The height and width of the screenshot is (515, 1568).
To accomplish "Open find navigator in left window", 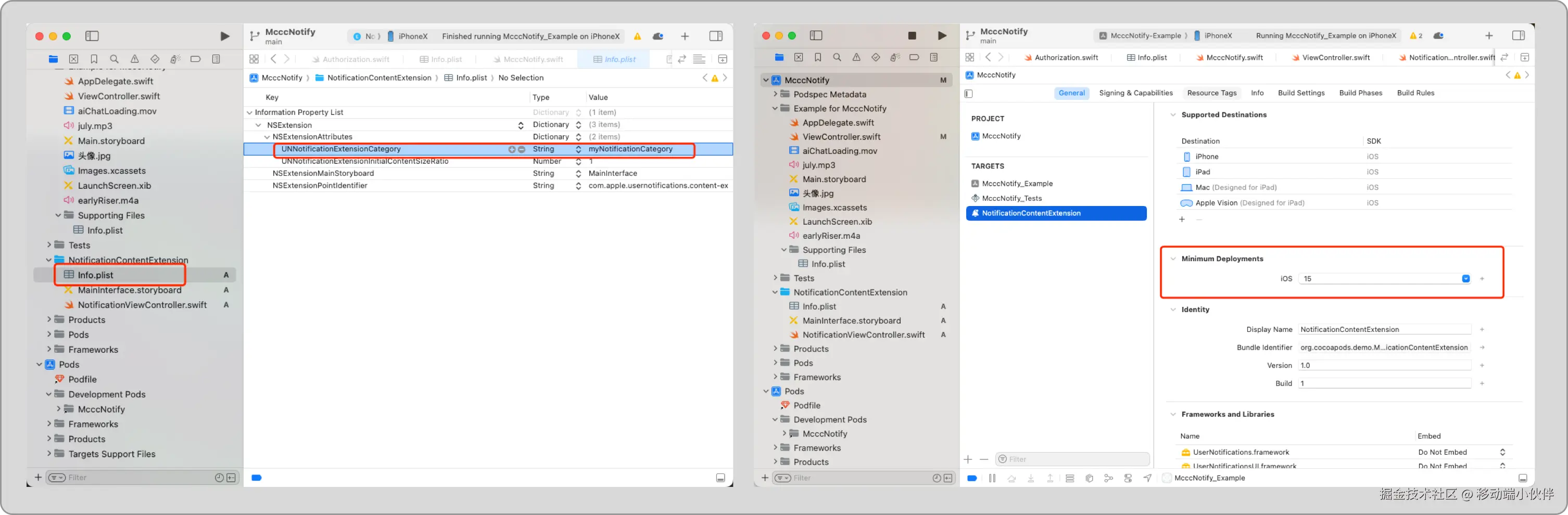I will tap(114, 59).
